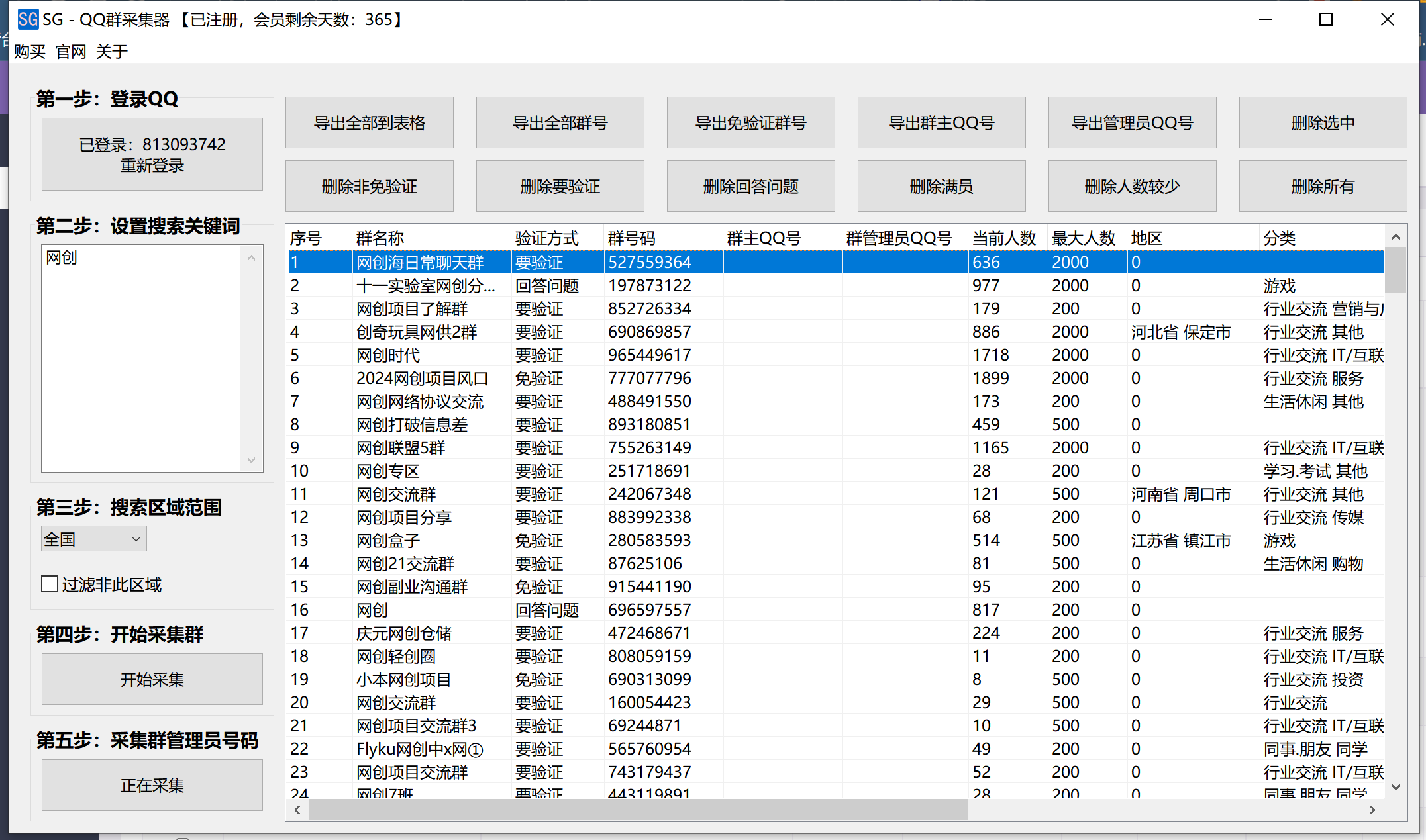Image resolution: width=1426 pixels, height=840 pixels.
Task: Click 删除非免验证 filter button
Action: [369, 186]
